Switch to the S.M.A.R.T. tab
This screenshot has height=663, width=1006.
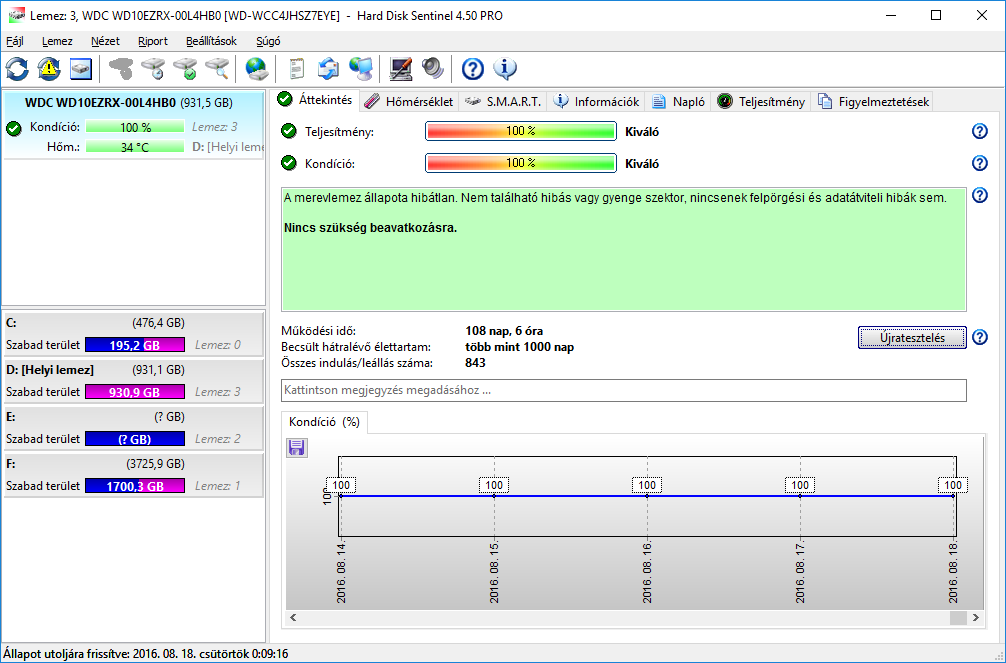pos(503,101)
